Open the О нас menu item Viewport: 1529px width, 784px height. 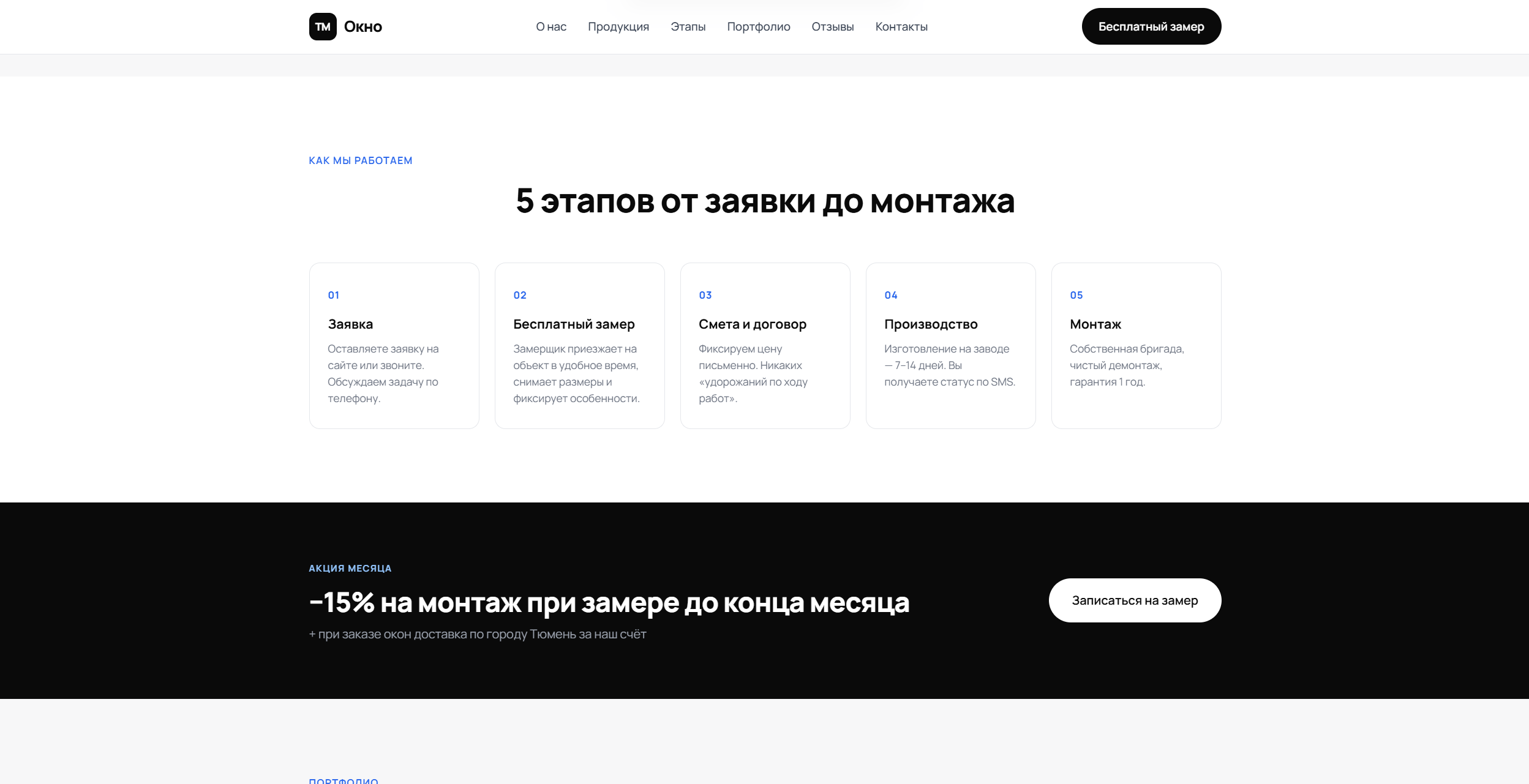pyautogui.click(x=551, y=27)
